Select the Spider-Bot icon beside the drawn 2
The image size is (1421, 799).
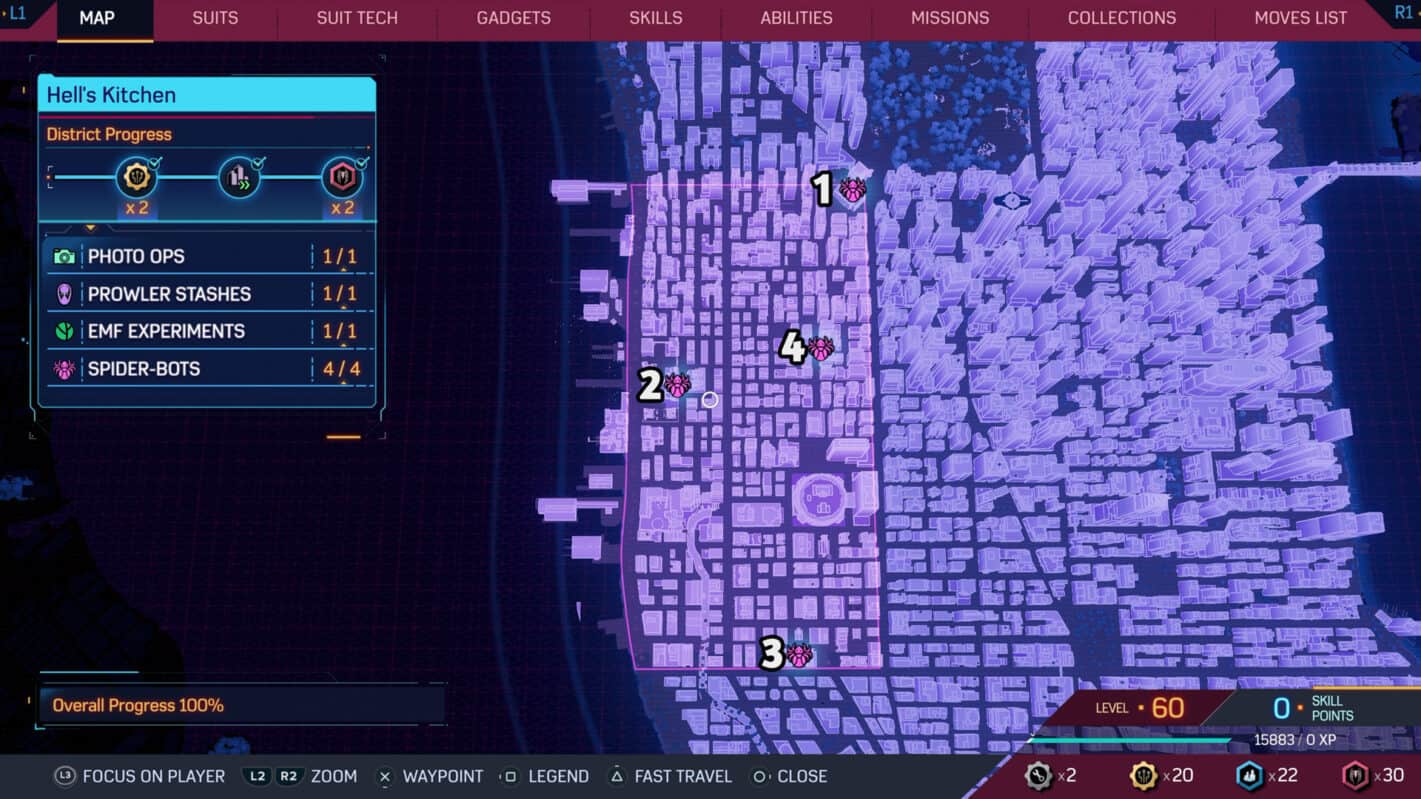[678, 384]
